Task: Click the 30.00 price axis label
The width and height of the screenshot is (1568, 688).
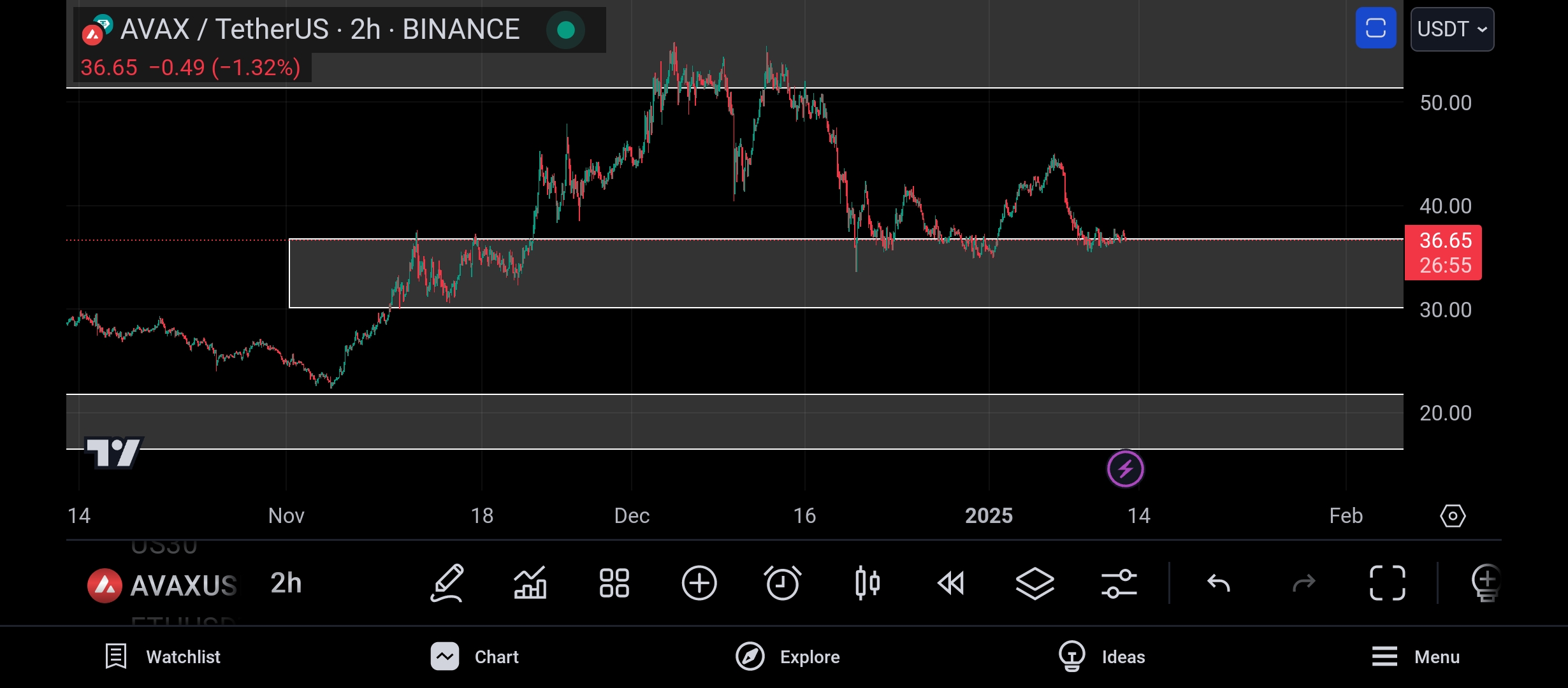Action: [1446, 310]
